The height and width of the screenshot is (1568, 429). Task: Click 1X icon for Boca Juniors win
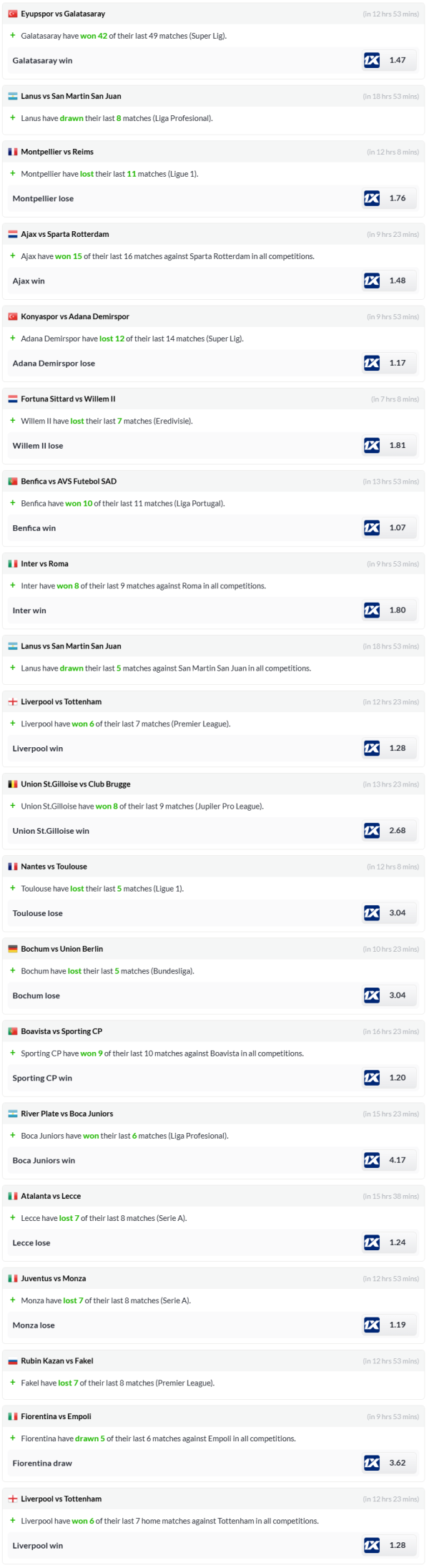pyautogui.click(x=372, y=1159)
